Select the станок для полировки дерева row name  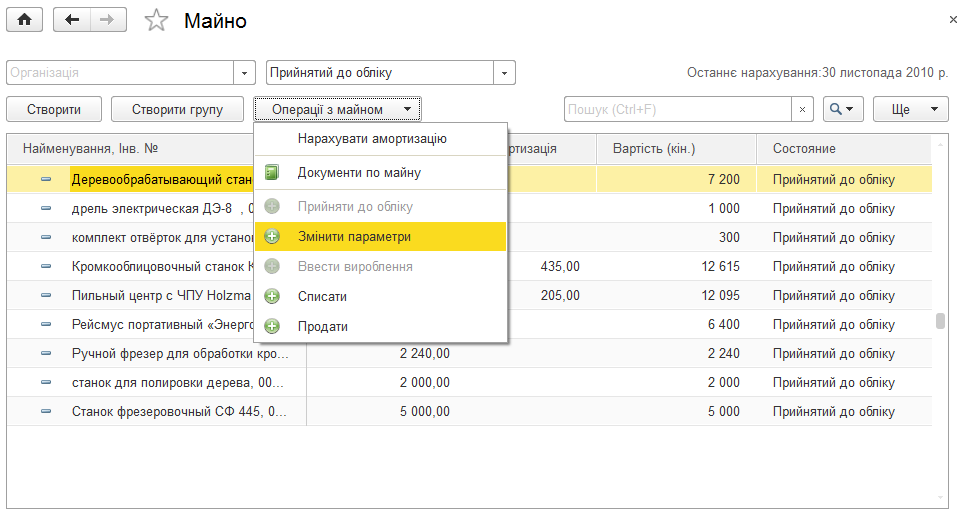pos(178,382)
